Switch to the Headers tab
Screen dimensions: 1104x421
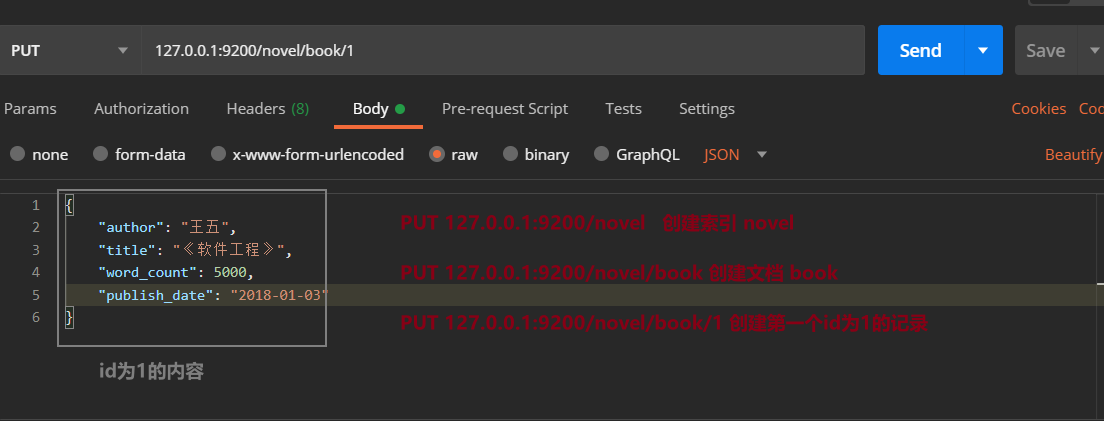coord(267,109)
